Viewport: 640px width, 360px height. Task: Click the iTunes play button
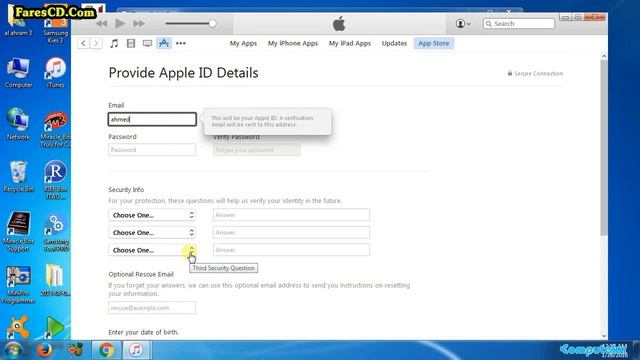tap(120, 23)
